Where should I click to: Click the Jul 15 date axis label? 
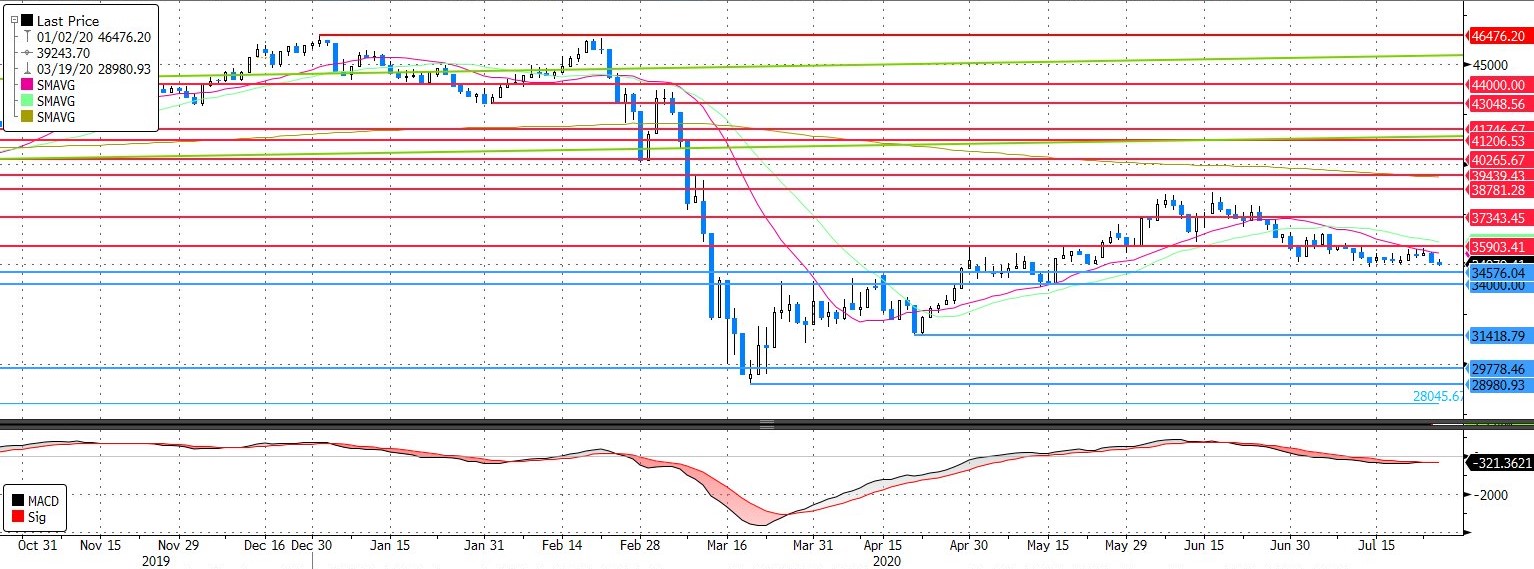1376,546
